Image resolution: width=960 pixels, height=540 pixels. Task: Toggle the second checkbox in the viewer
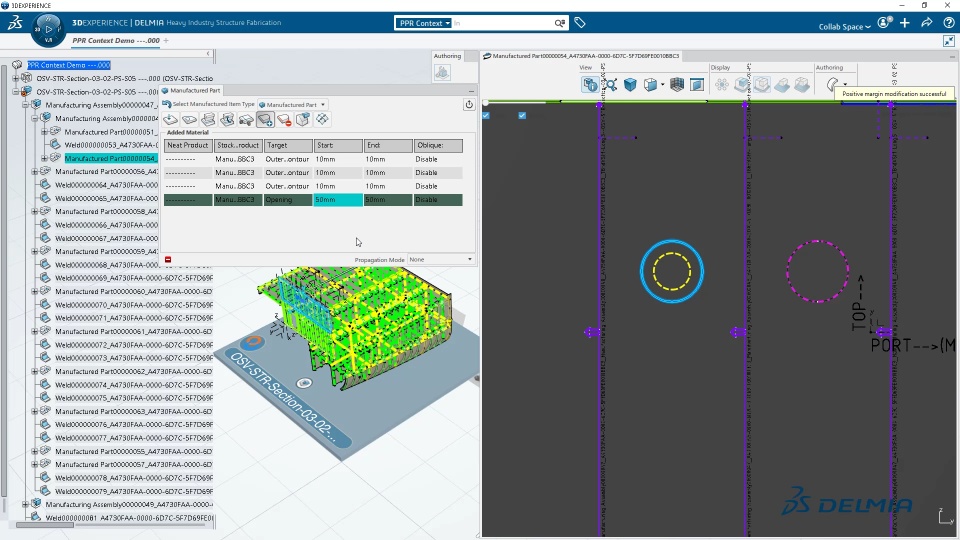(522, 115)
